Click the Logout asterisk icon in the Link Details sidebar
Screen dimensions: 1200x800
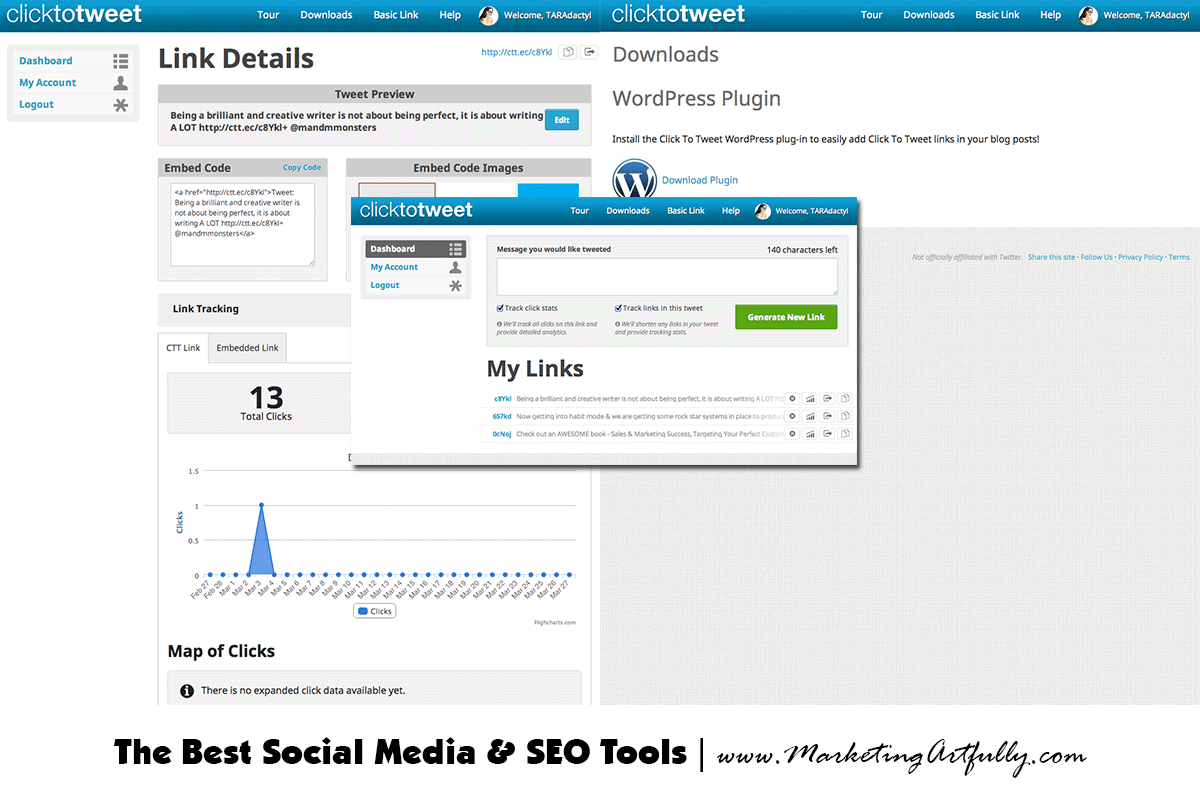pos(121,105)
